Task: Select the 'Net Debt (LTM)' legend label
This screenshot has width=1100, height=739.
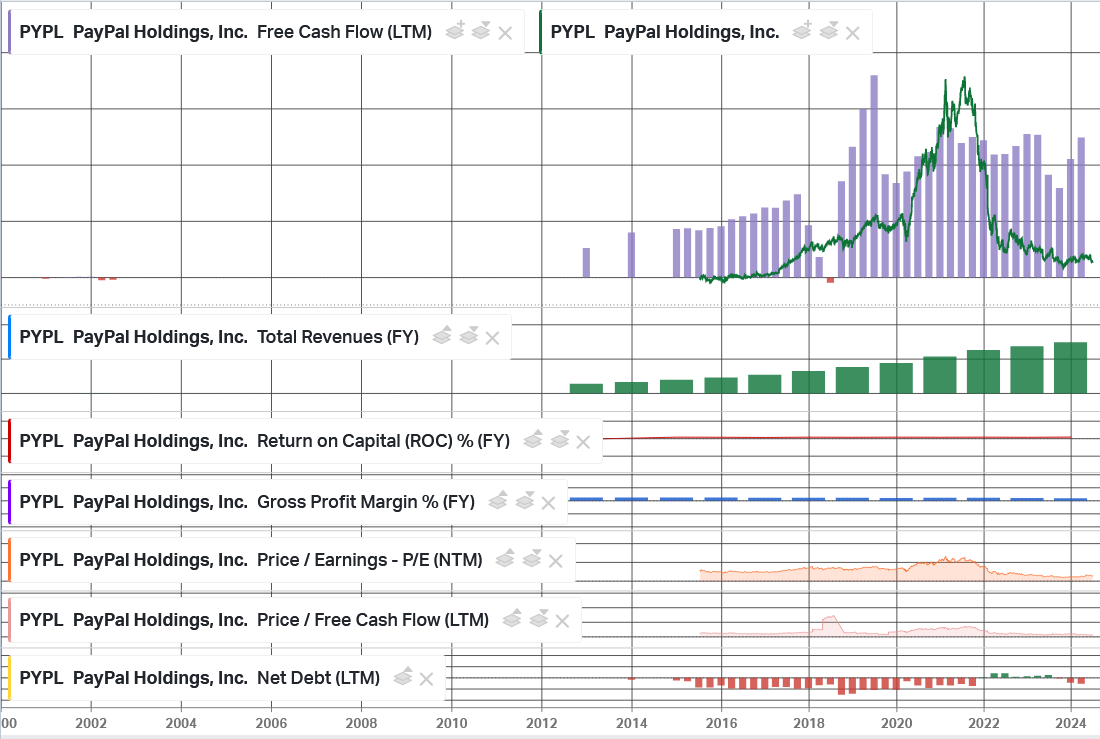Action: pos(318,678)
